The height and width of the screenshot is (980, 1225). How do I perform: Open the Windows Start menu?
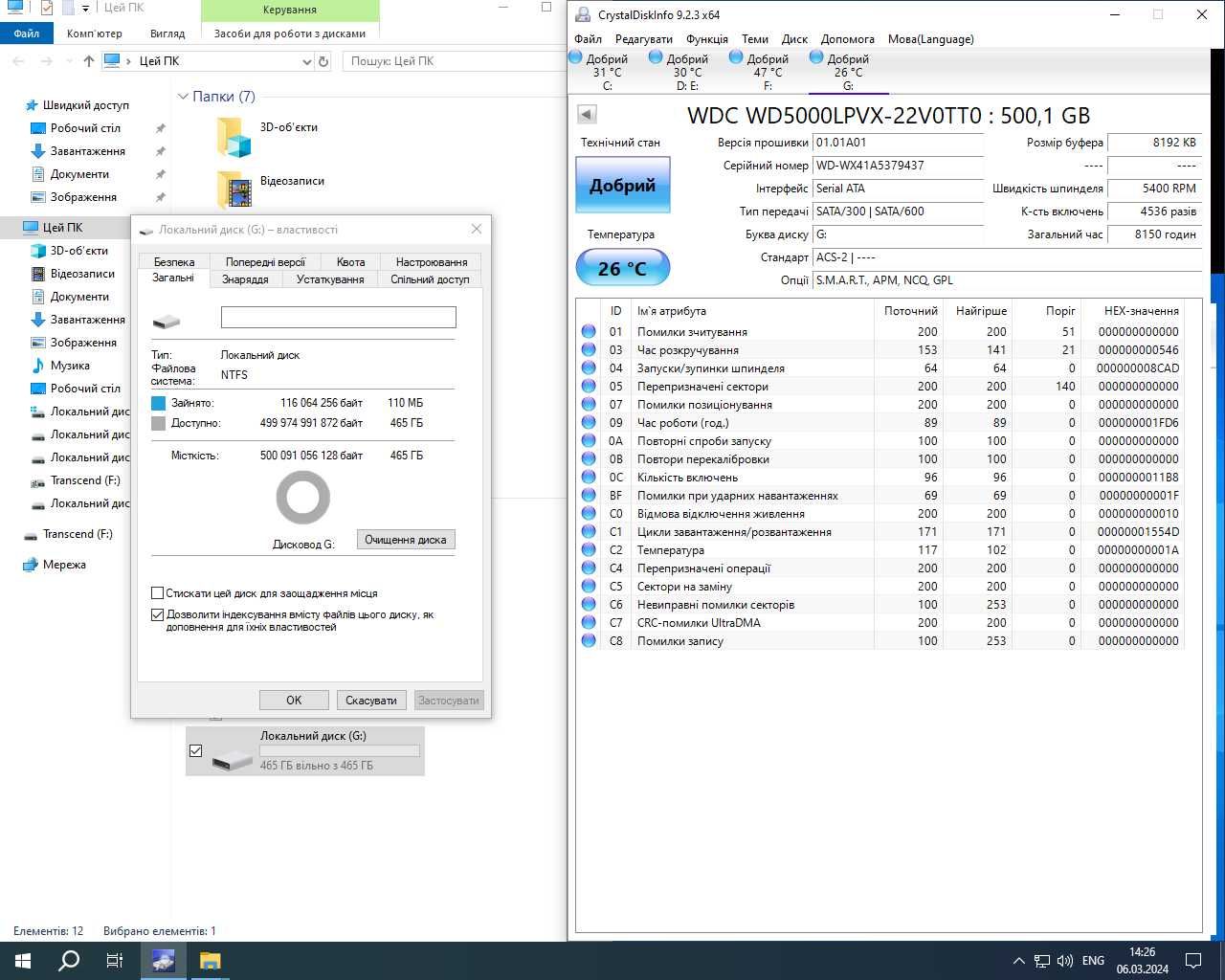(23, 961)
